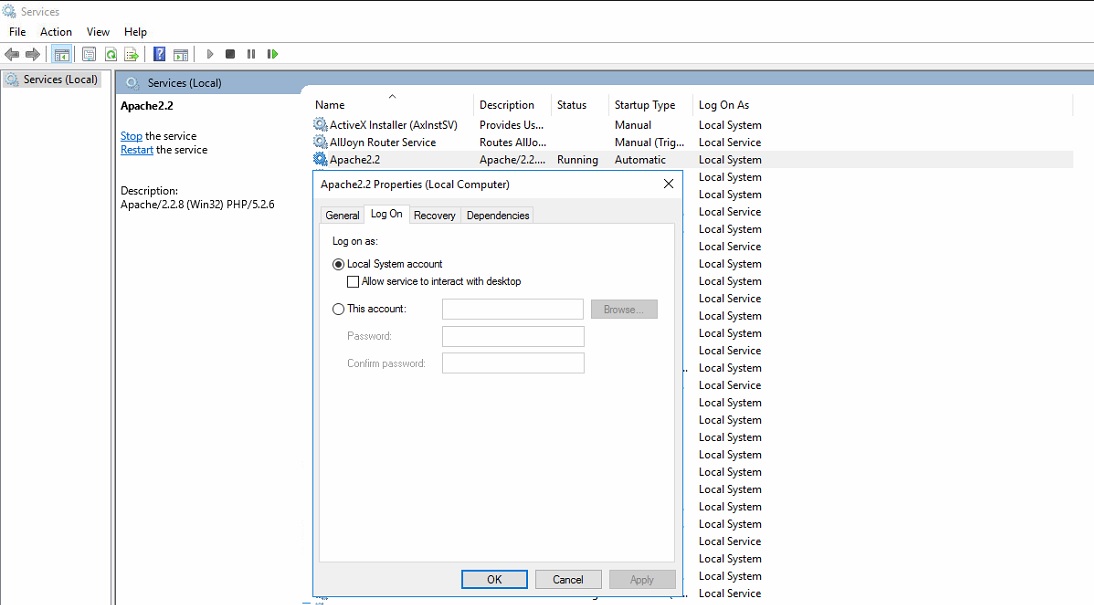This screenshot has height=605, width=1094.
Task: Select Local System account radio button
Action: (338, 264)
